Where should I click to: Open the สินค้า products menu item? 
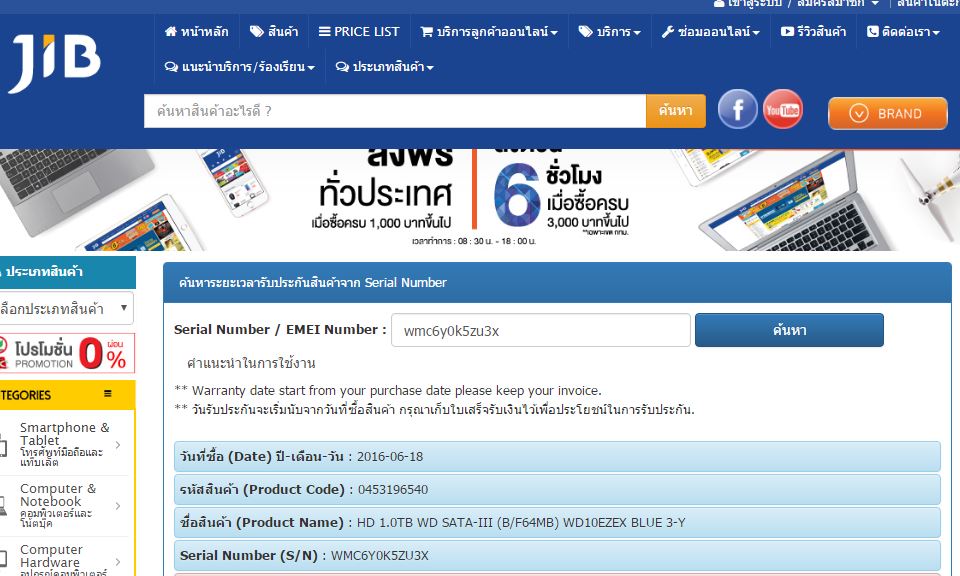274,31
